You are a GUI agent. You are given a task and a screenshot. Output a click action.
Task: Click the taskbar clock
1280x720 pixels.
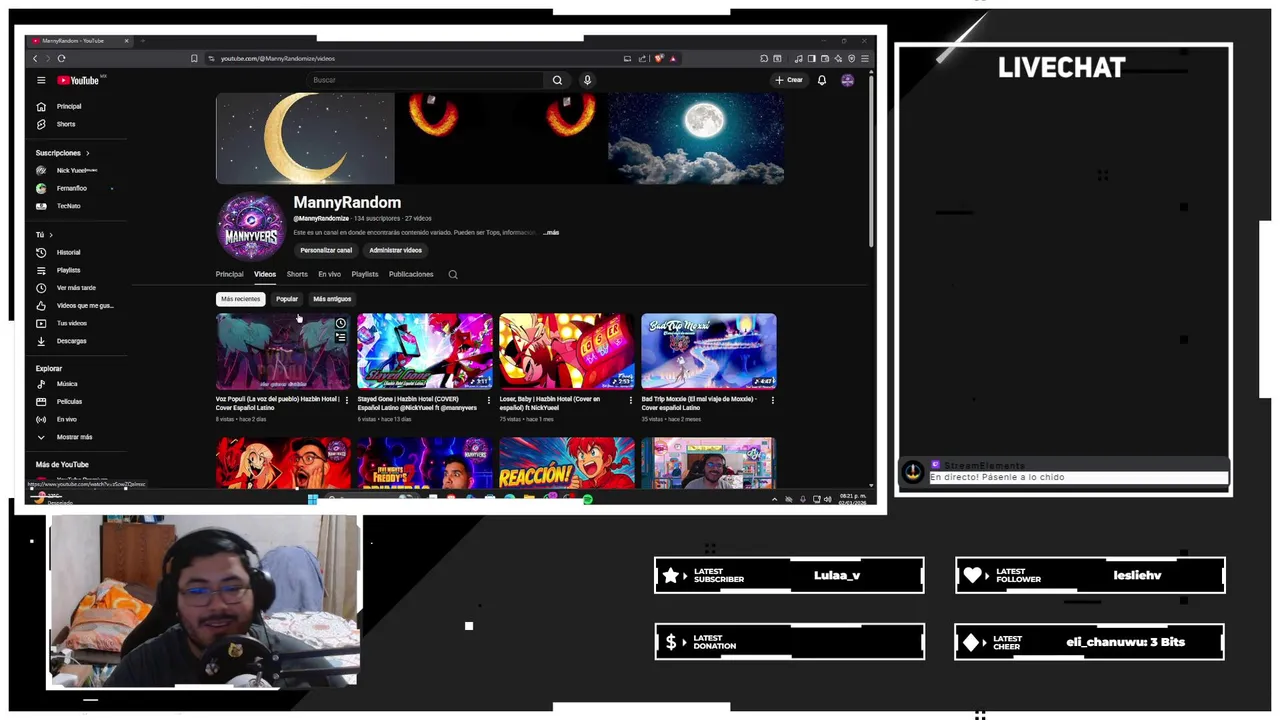853,499
